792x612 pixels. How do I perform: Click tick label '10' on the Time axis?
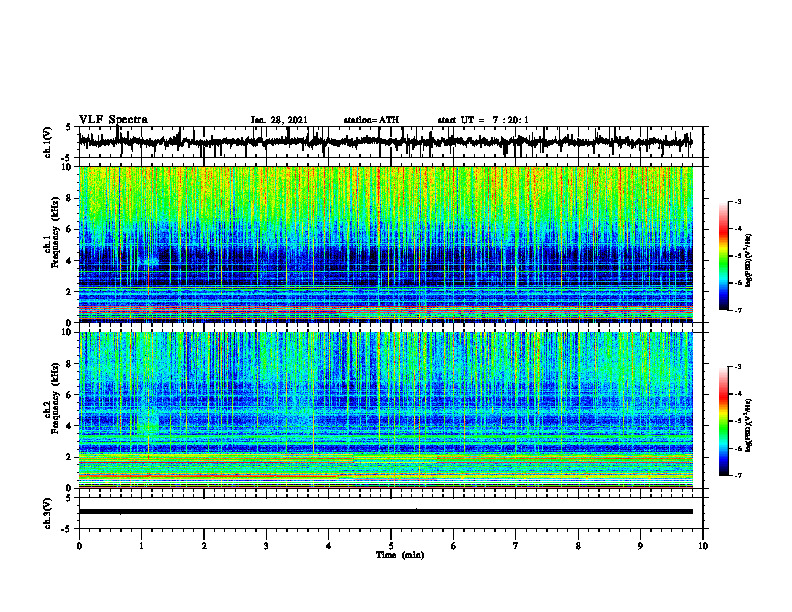pos(703,546)
